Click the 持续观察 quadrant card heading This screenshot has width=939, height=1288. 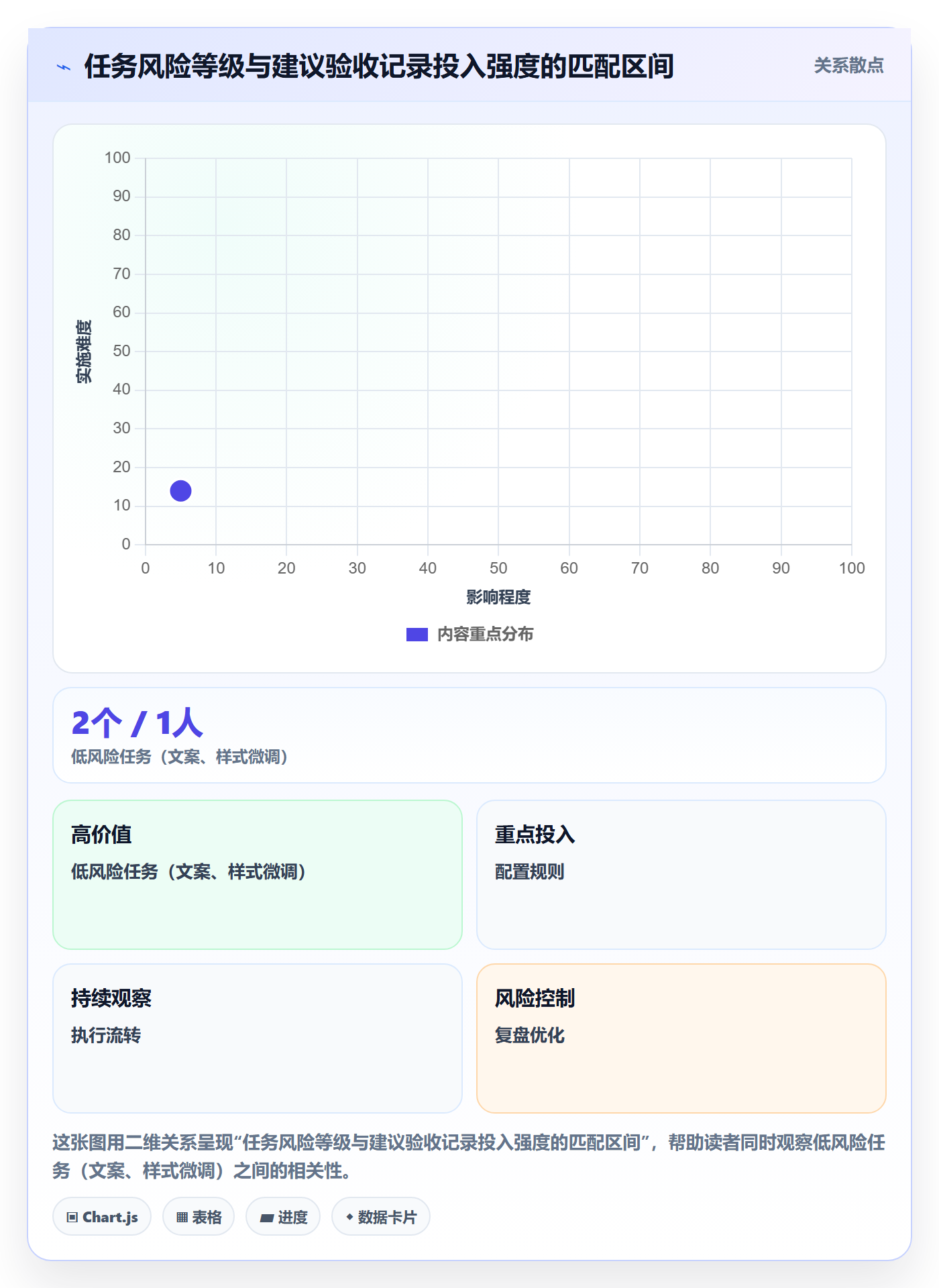[x=111, y=998]
